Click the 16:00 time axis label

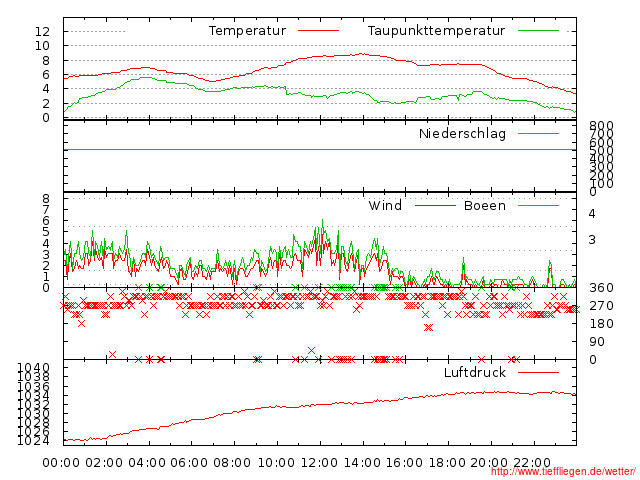pos(404,463)
